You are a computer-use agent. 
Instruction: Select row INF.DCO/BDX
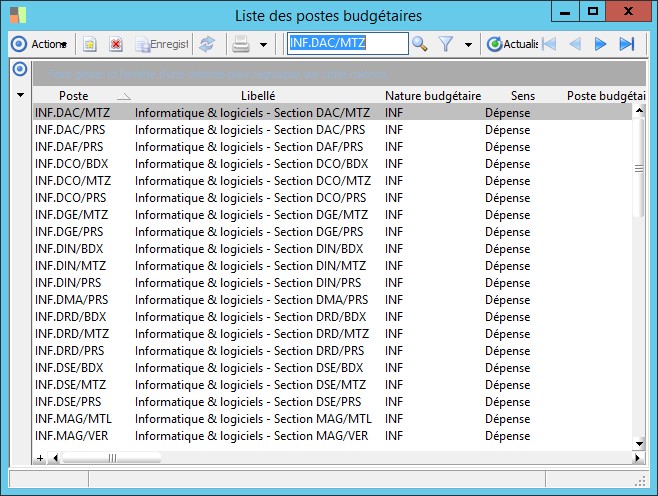[x=332, y=164]
